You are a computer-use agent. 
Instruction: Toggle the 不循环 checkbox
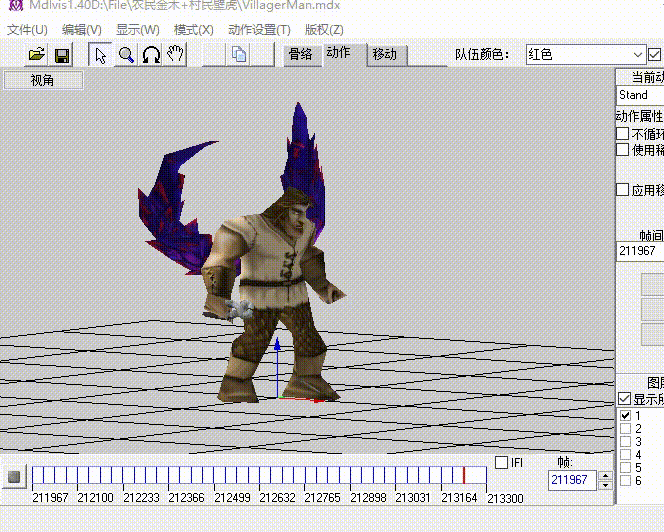[x=622, y=134]
